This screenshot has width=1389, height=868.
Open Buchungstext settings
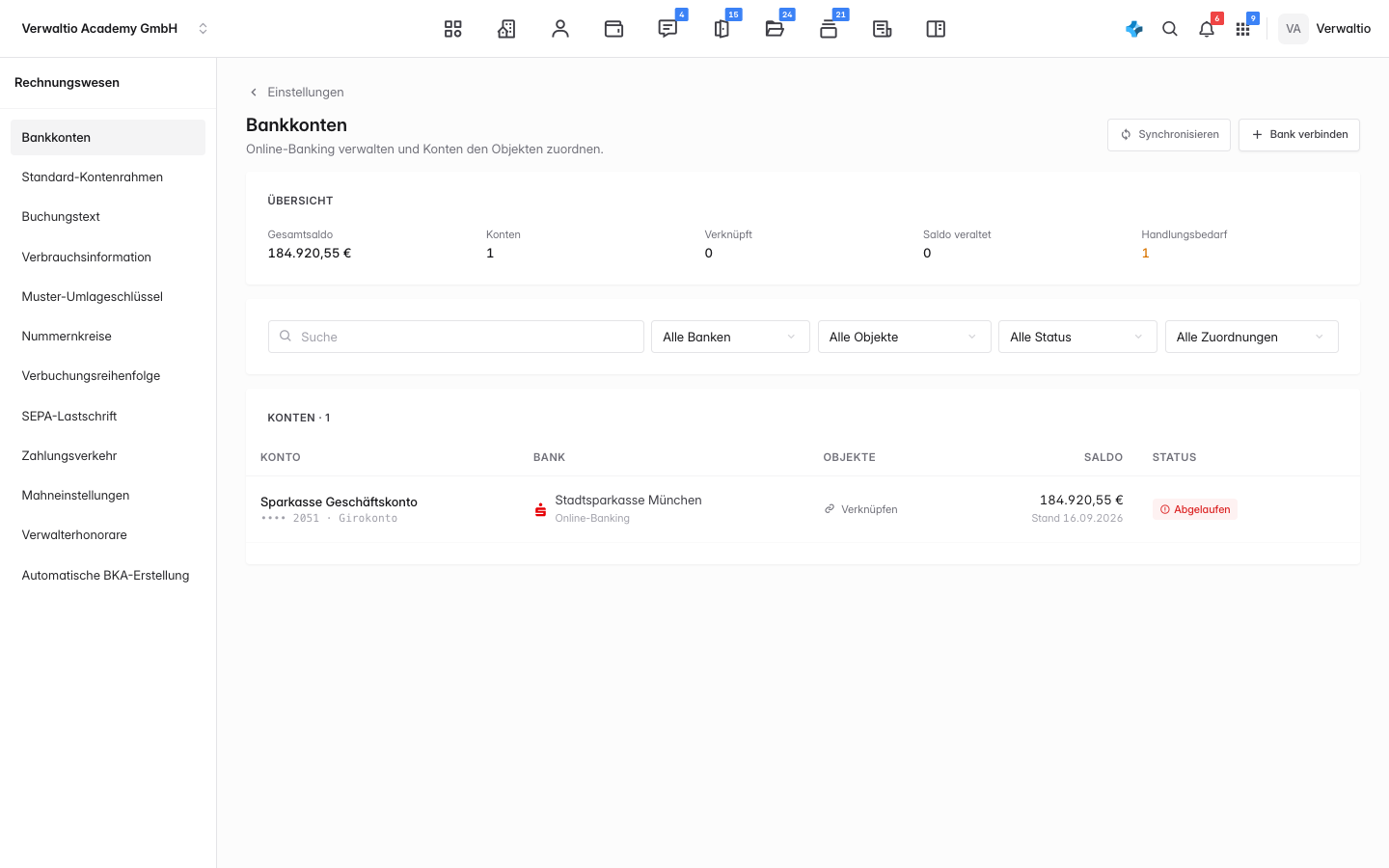[108, 217]
